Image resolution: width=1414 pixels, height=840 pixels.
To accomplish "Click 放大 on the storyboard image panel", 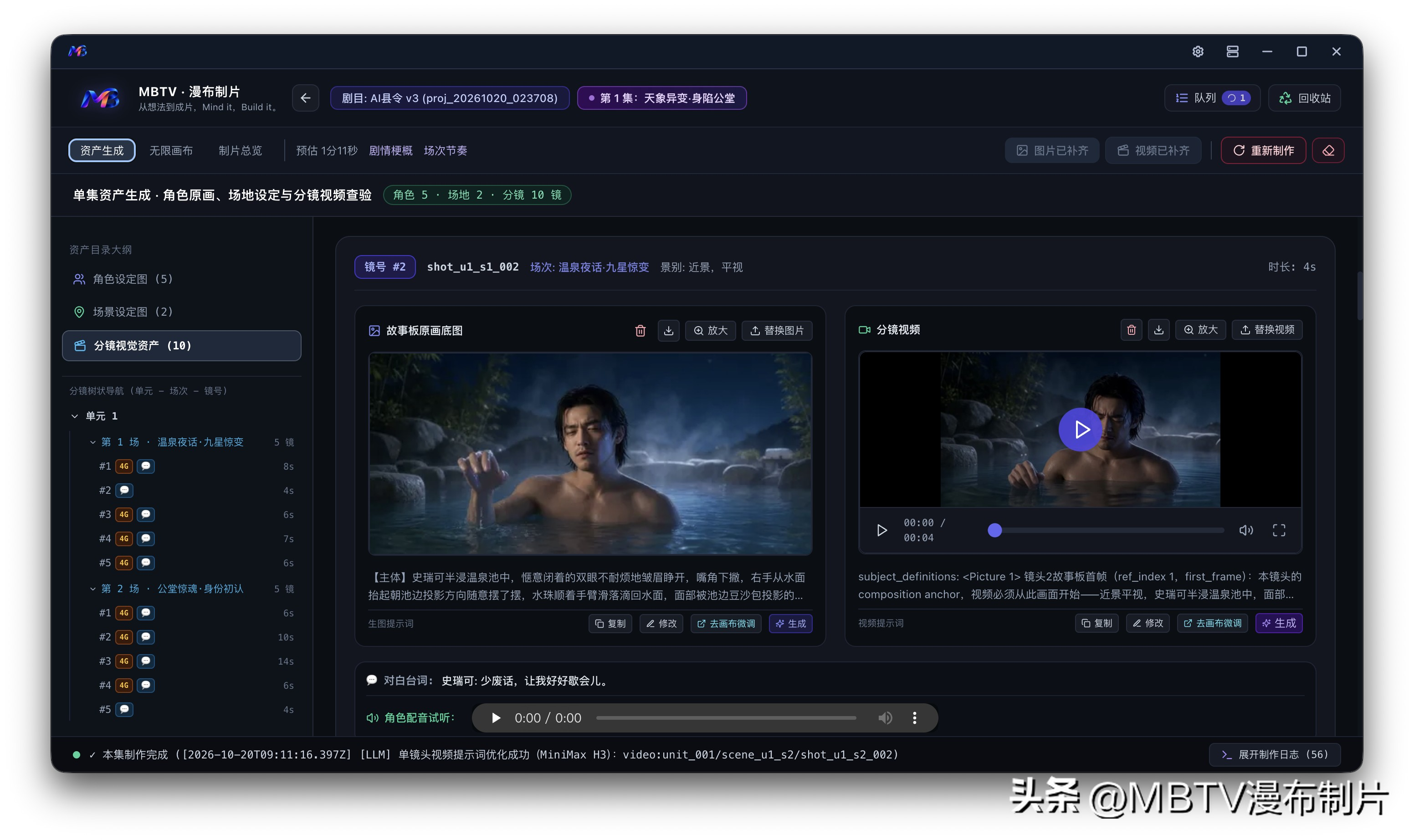I will pos(710,331).
